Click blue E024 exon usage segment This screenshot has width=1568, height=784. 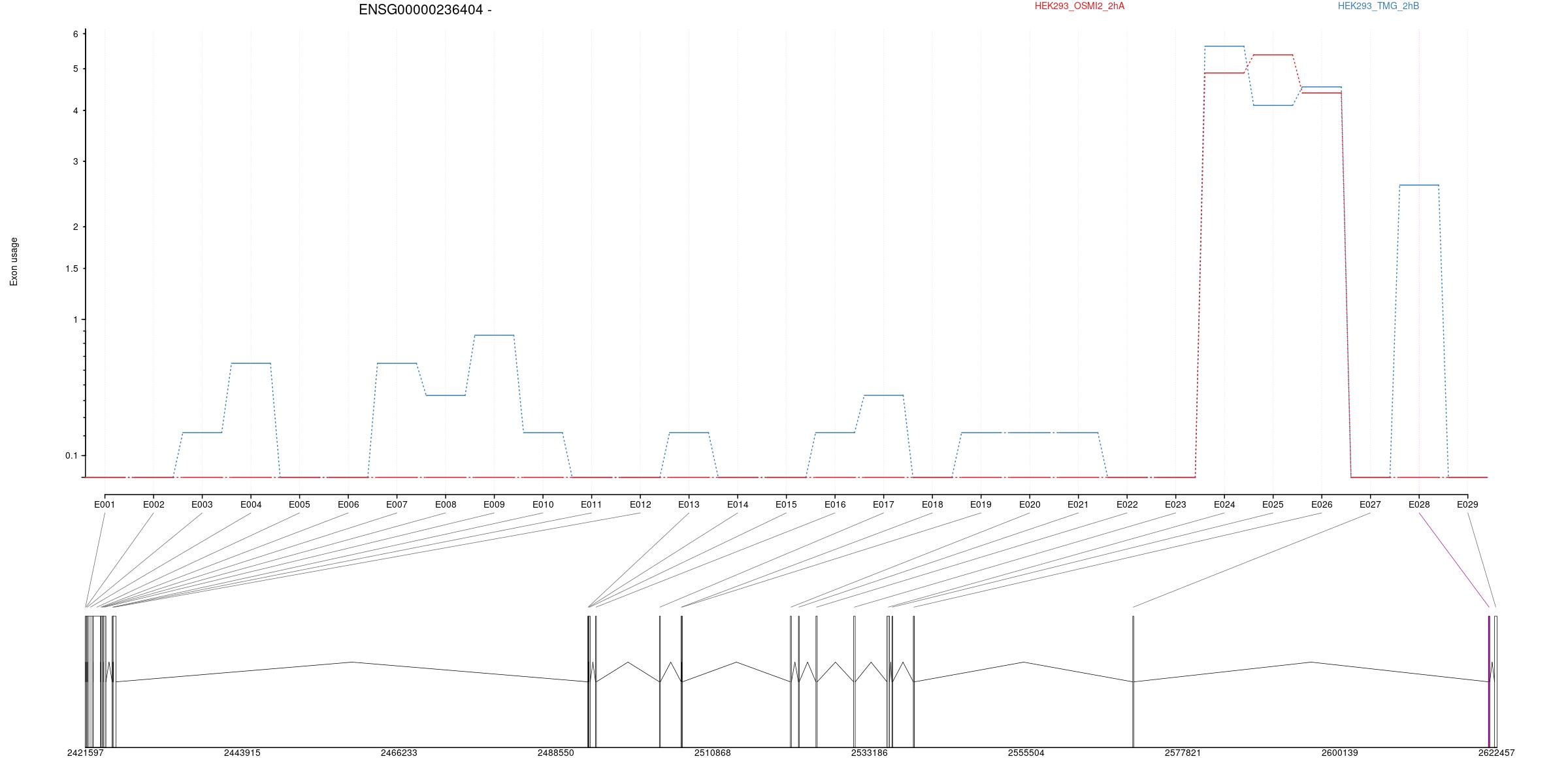pyautogui.click(x=1224, y=46)
